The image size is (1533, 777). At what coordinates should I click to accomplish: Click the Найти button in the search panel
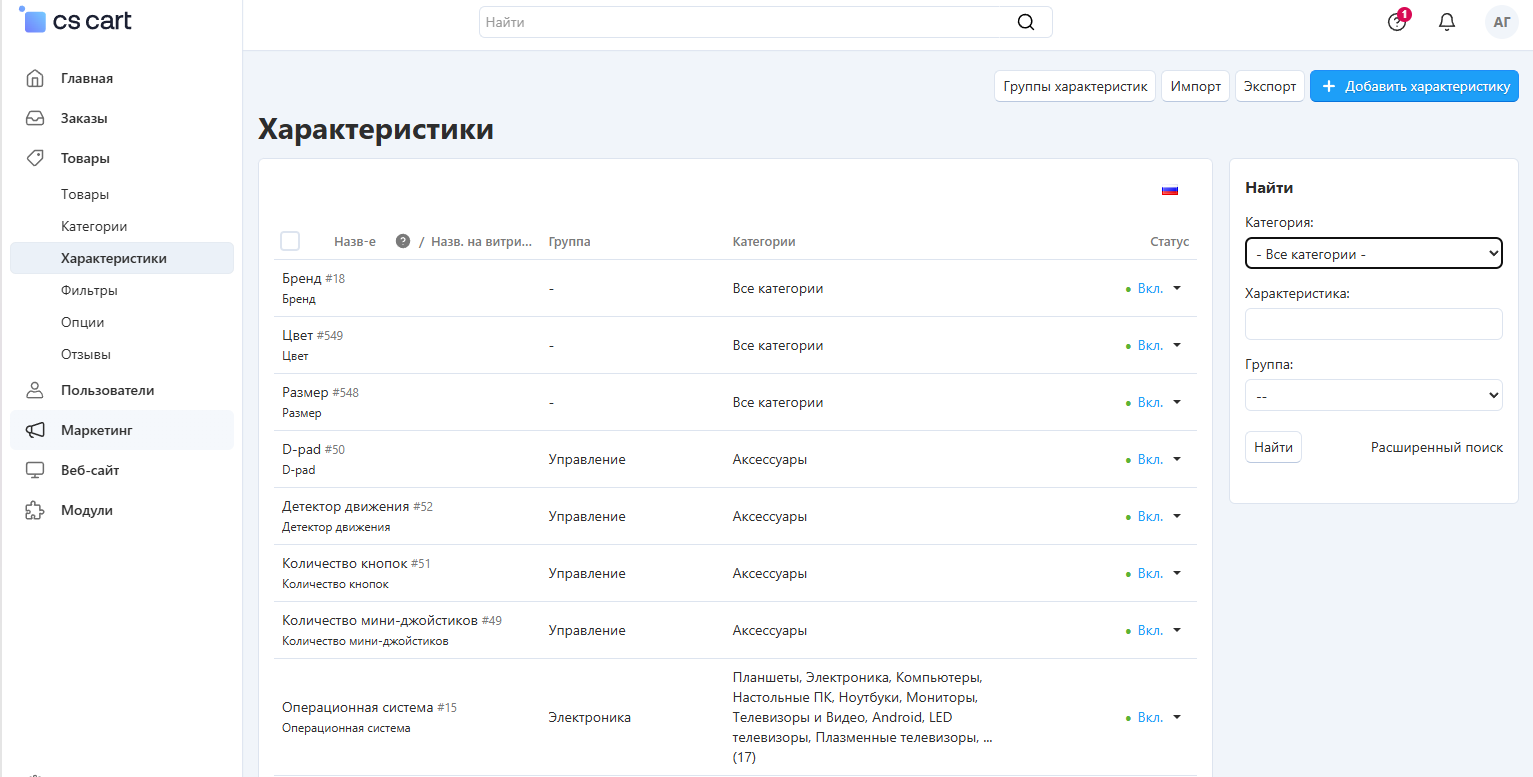tap(1273, 447)
